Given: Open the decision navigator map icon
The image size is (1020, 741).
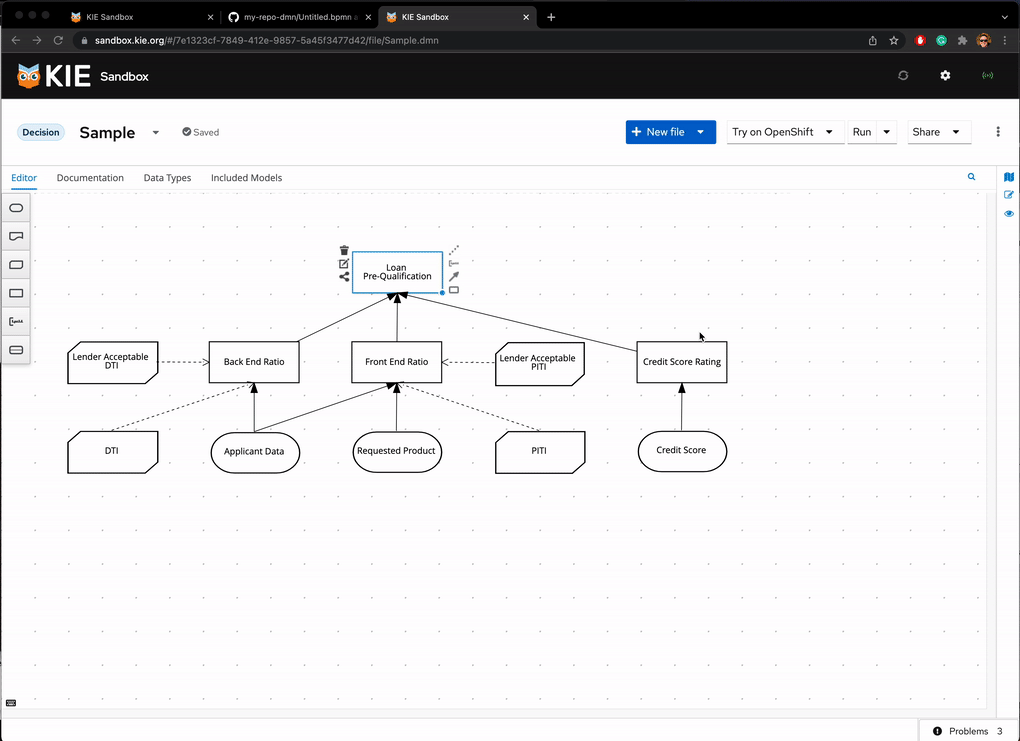Looking at the screenshot, I should pos(1009,177).
